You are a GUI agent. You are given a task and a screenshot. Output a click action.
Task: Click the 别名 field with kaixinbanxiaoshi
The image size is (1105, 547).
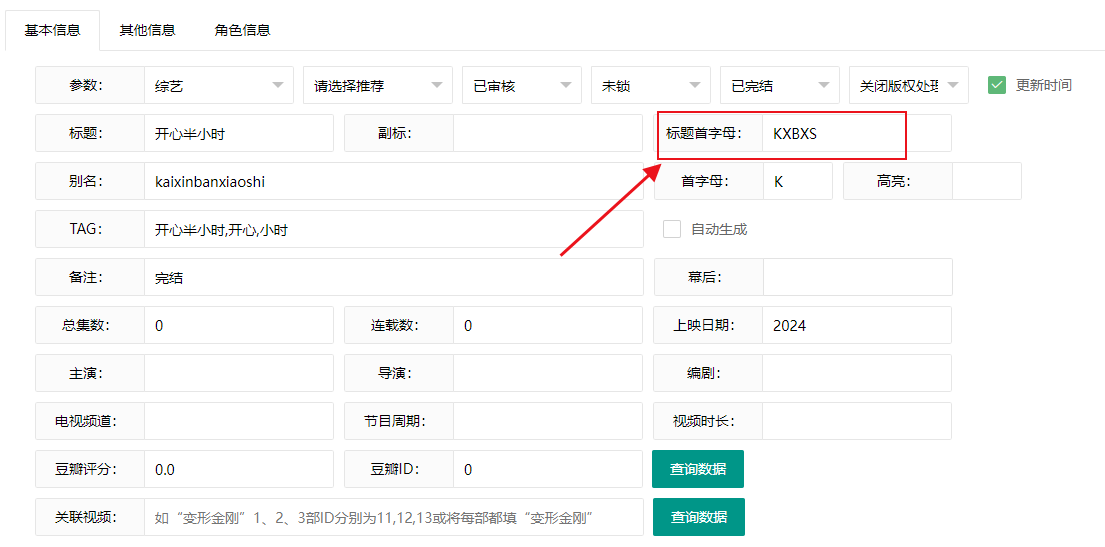click(x=393, y=181)
